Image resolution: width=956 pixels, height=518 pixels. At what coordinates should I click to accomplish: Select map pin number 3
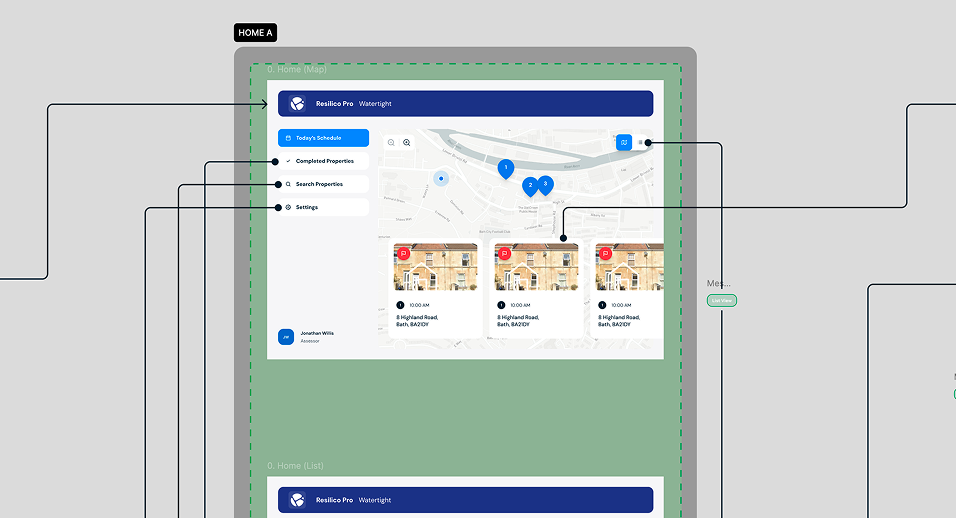point(546,185)
